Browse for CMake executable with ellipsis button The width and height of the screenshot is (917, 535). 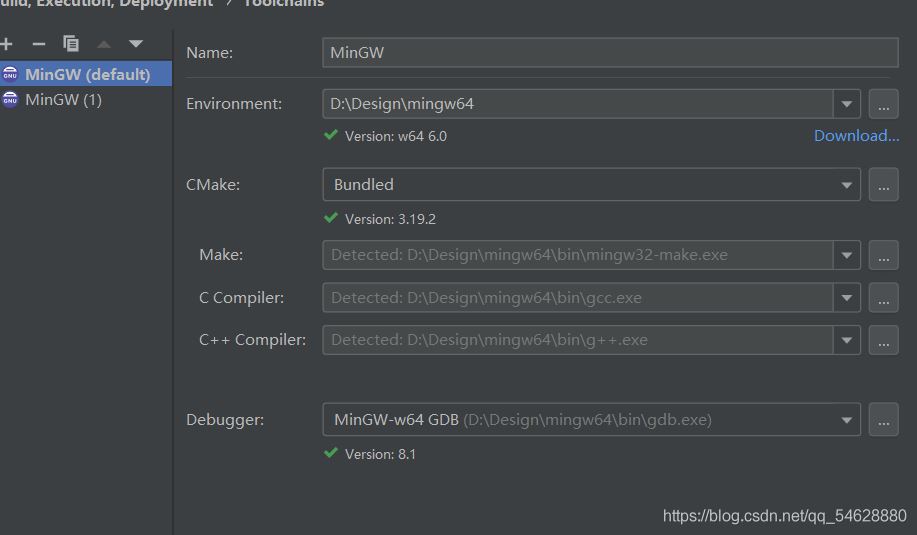click(x=883, y=185)
